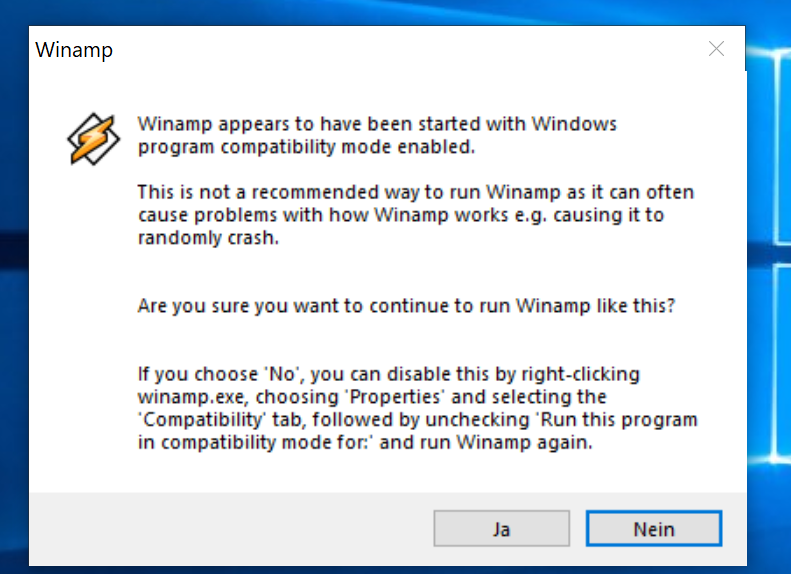Click the 'Are you sure' question text
The height and width of the screenshot is (574, 791).
(x=406, y=306)
